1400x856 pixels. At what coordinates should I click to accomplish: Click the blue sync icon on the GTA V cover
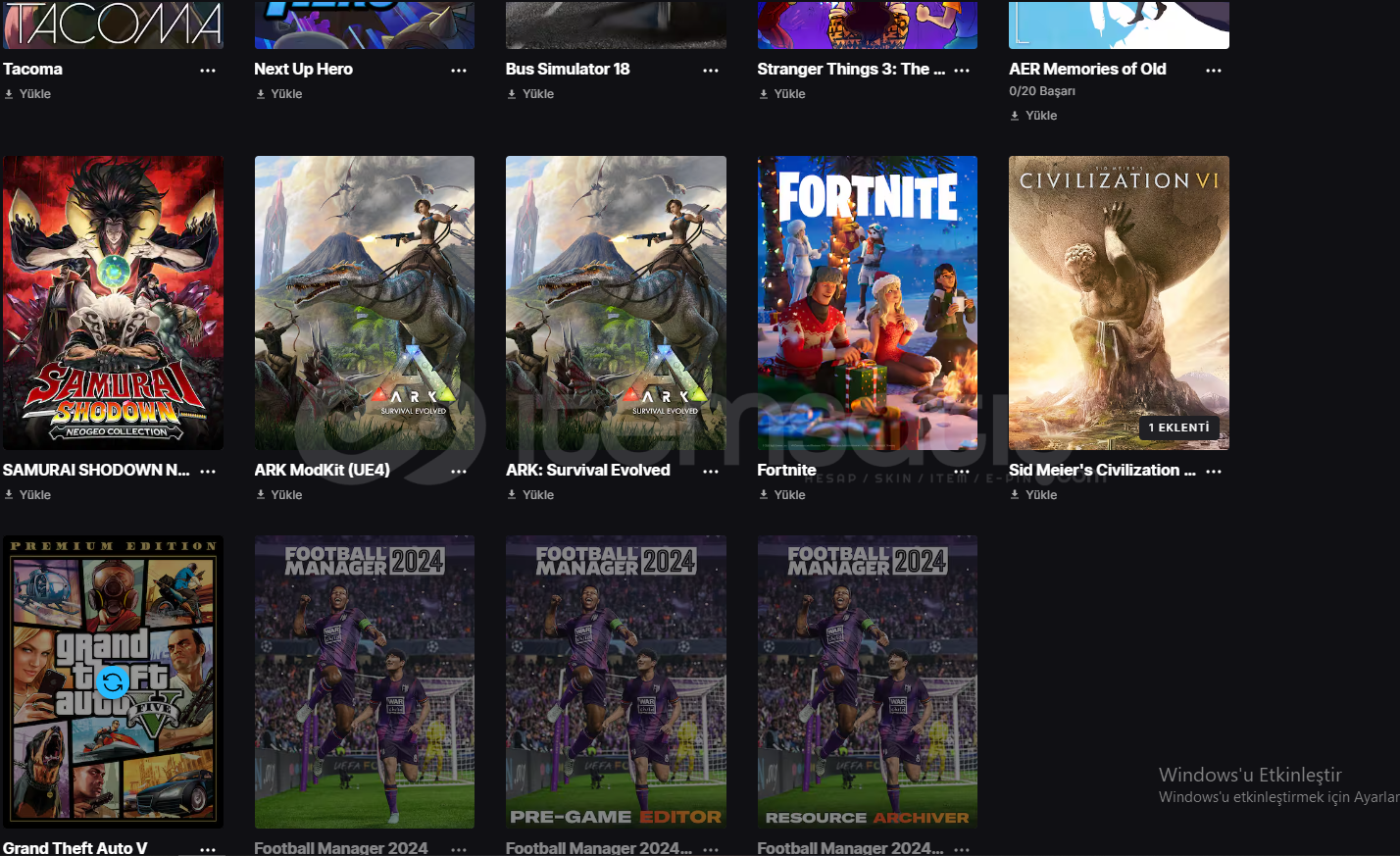pos(113,681)
